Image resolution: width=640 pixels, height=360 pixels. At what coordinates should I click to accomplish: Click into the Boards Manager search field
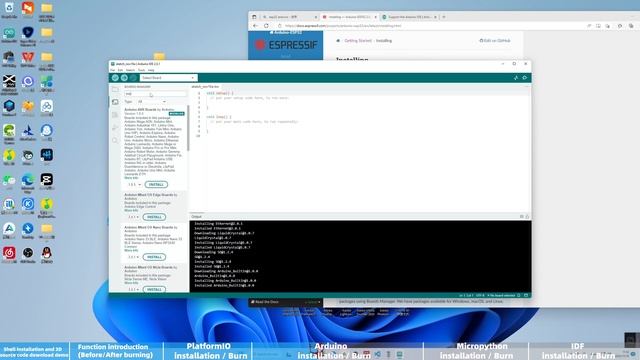[x=155, y=94]
